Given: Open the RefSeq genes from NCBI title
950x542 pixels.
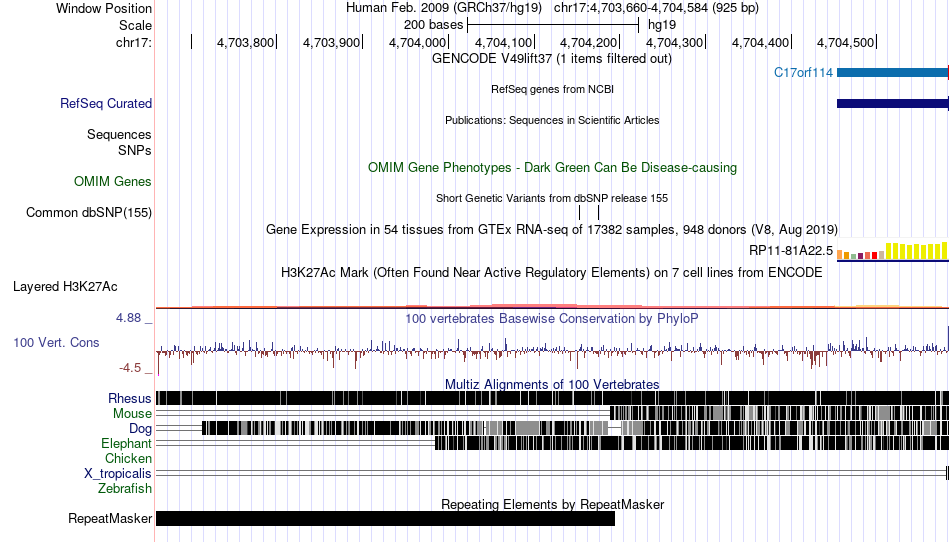Looking at the screenshot, I should click(x=553, y=90).
